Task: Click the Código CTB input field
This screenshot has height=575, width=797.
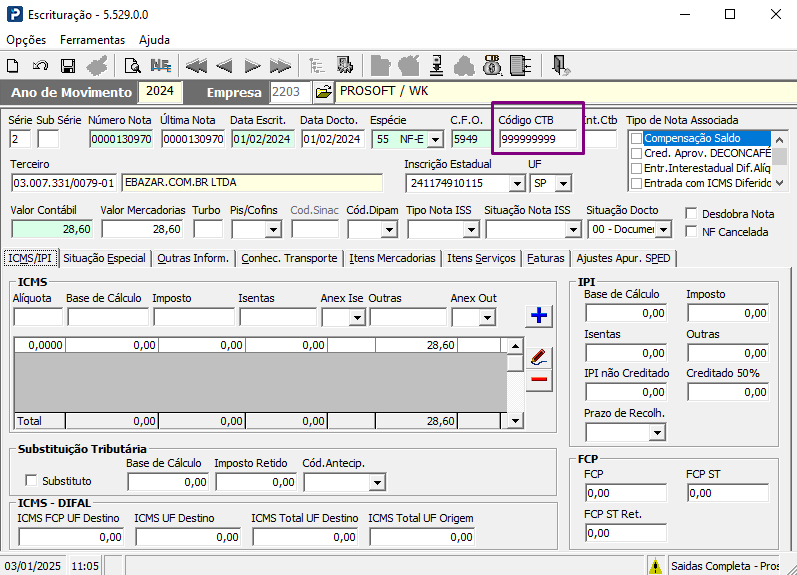Action: point(538,139)
